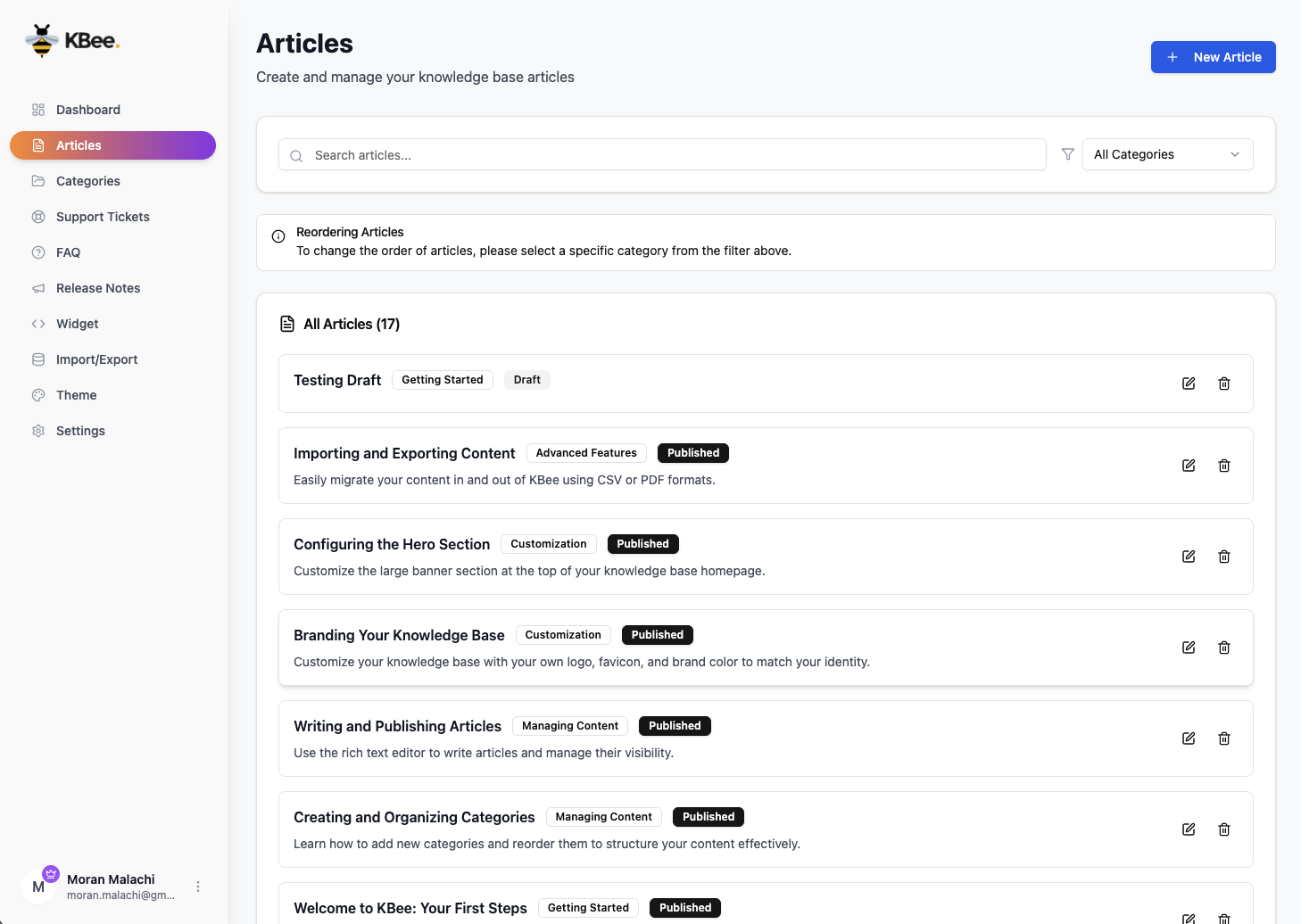
Task: Open user menu via three-dot button
Action: (197, 886)
